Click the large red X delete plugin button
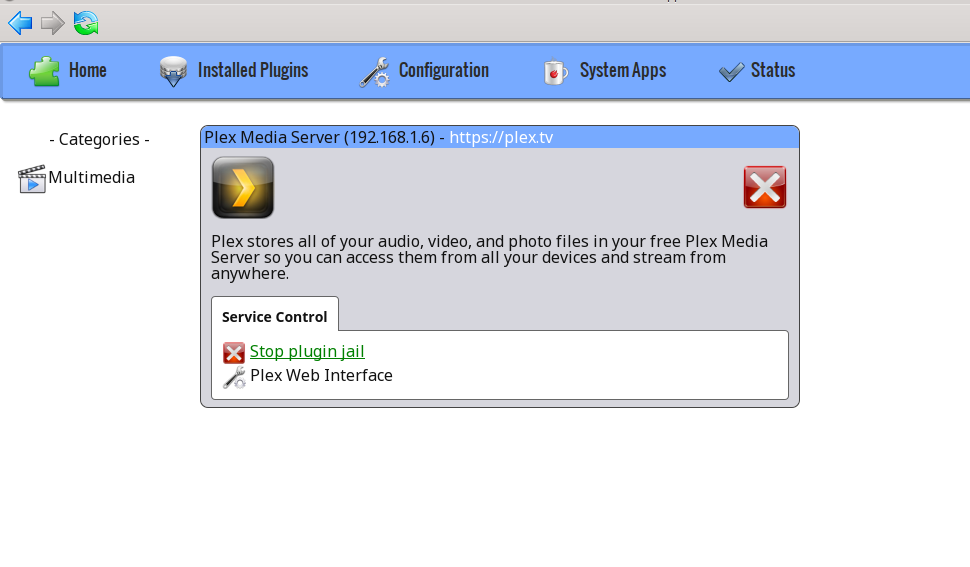Screen dimensions: 970x567 coord(765,187)
